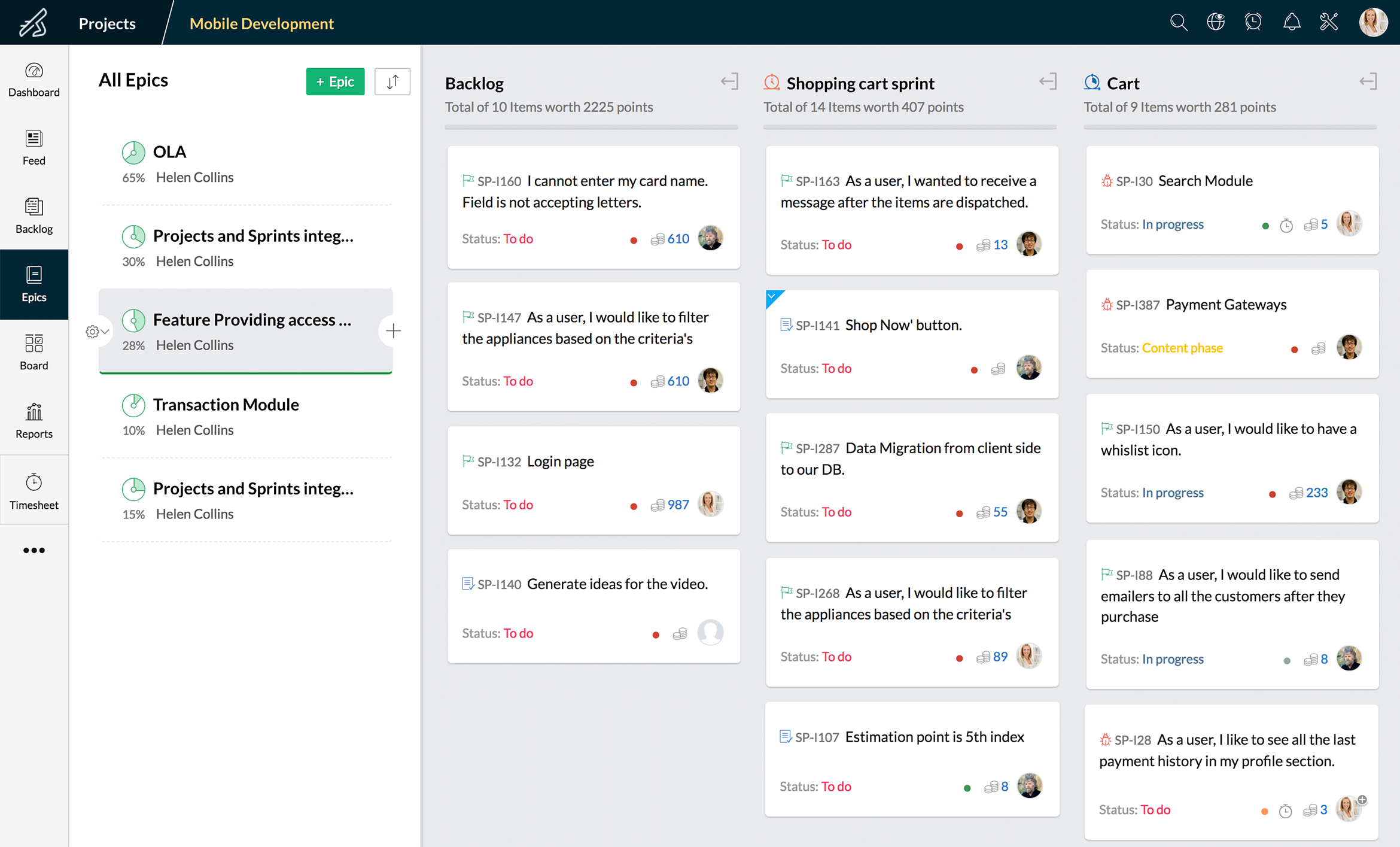1400x847 pixels.
Task: Collapse the Shopping cart sprint column
Action: tap(1048, 81)
